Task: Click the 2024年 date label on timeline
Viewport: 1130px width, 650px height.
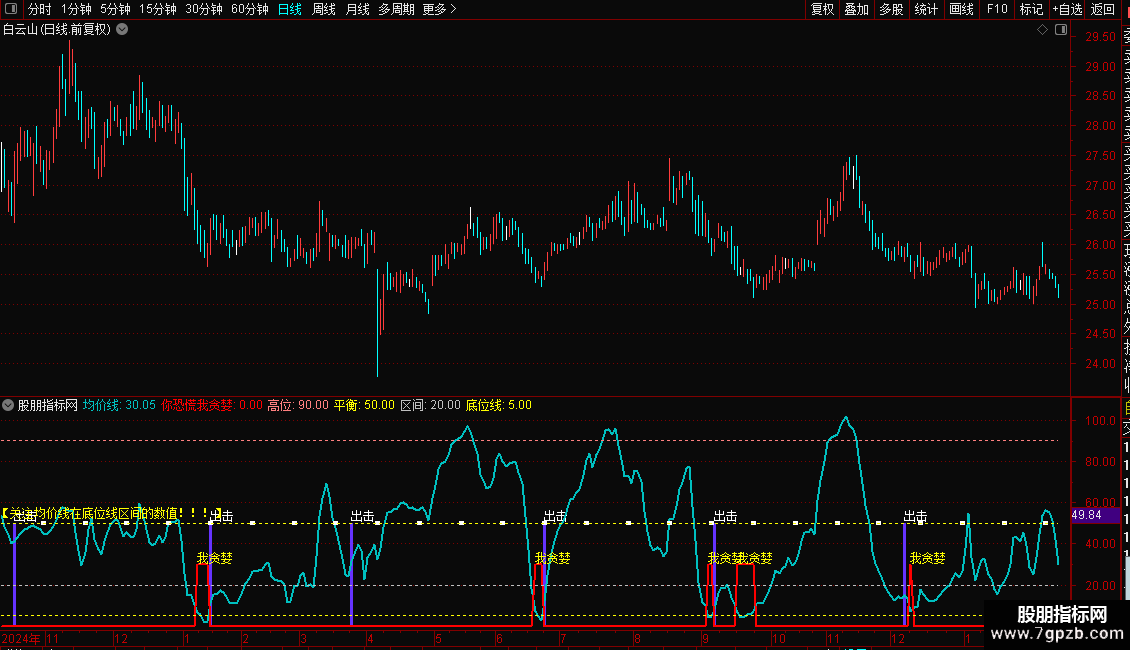Action: pos(21,638)
